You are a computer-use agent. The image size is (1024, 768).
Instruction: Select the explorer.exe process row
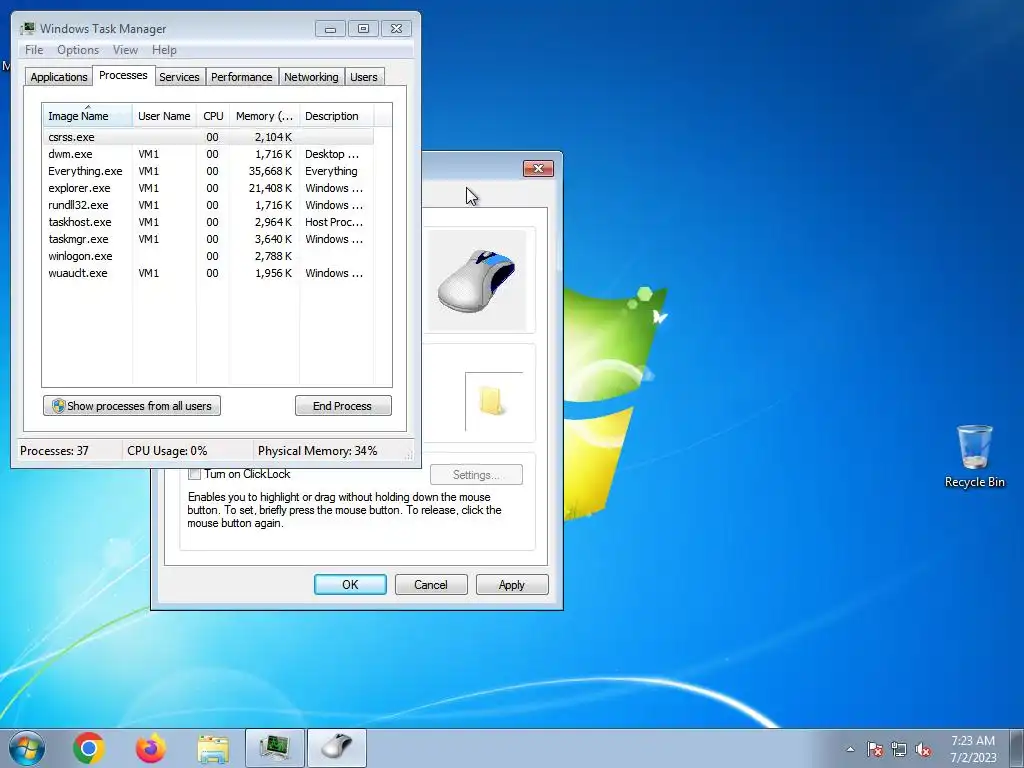pos(208,188)
